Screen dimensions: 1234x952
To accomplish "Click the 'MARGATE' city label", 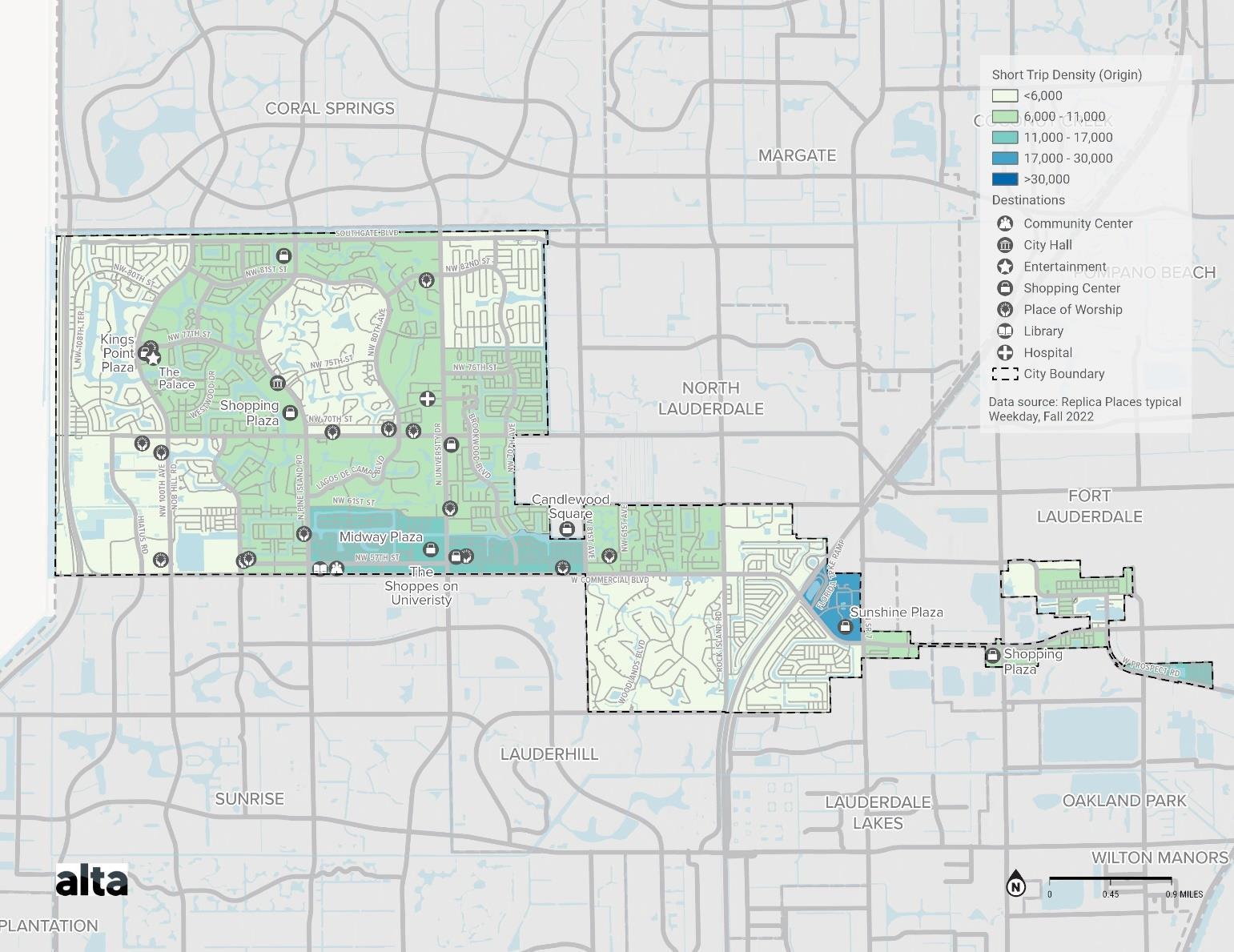I will click(798, 155).
